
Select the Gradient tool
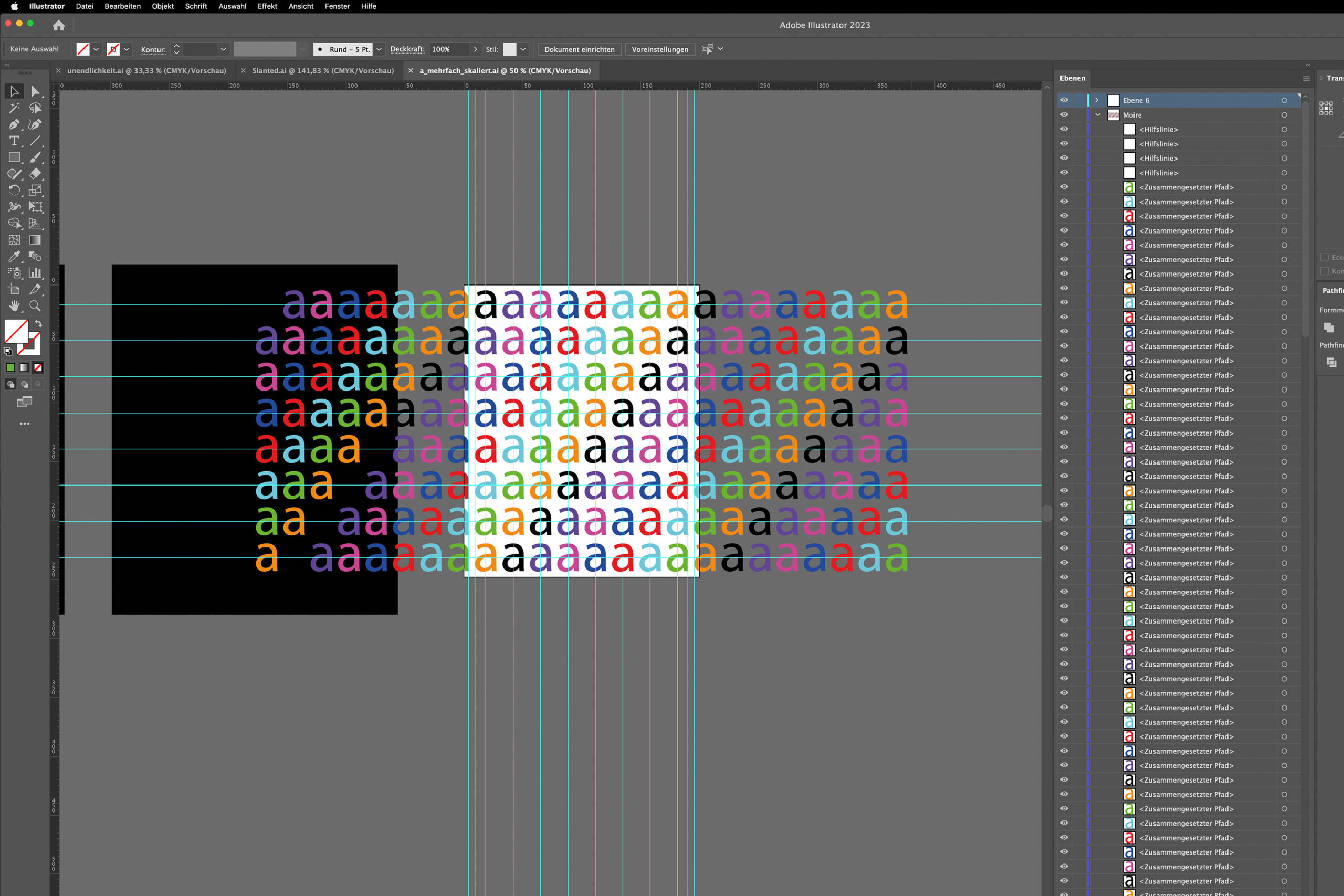point(35,240)
